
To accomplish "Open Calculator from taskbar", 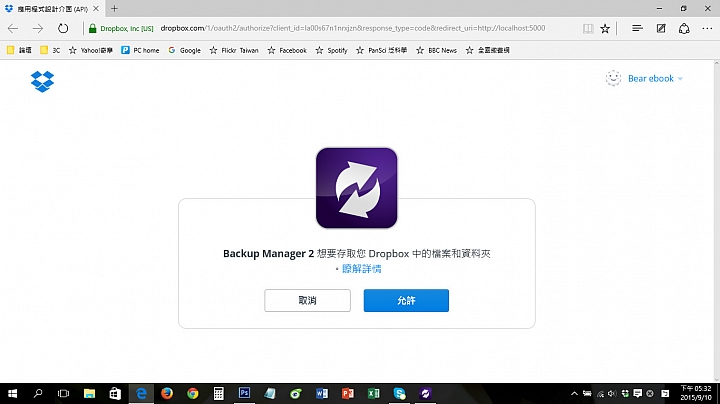I will [x=219, y=393].
